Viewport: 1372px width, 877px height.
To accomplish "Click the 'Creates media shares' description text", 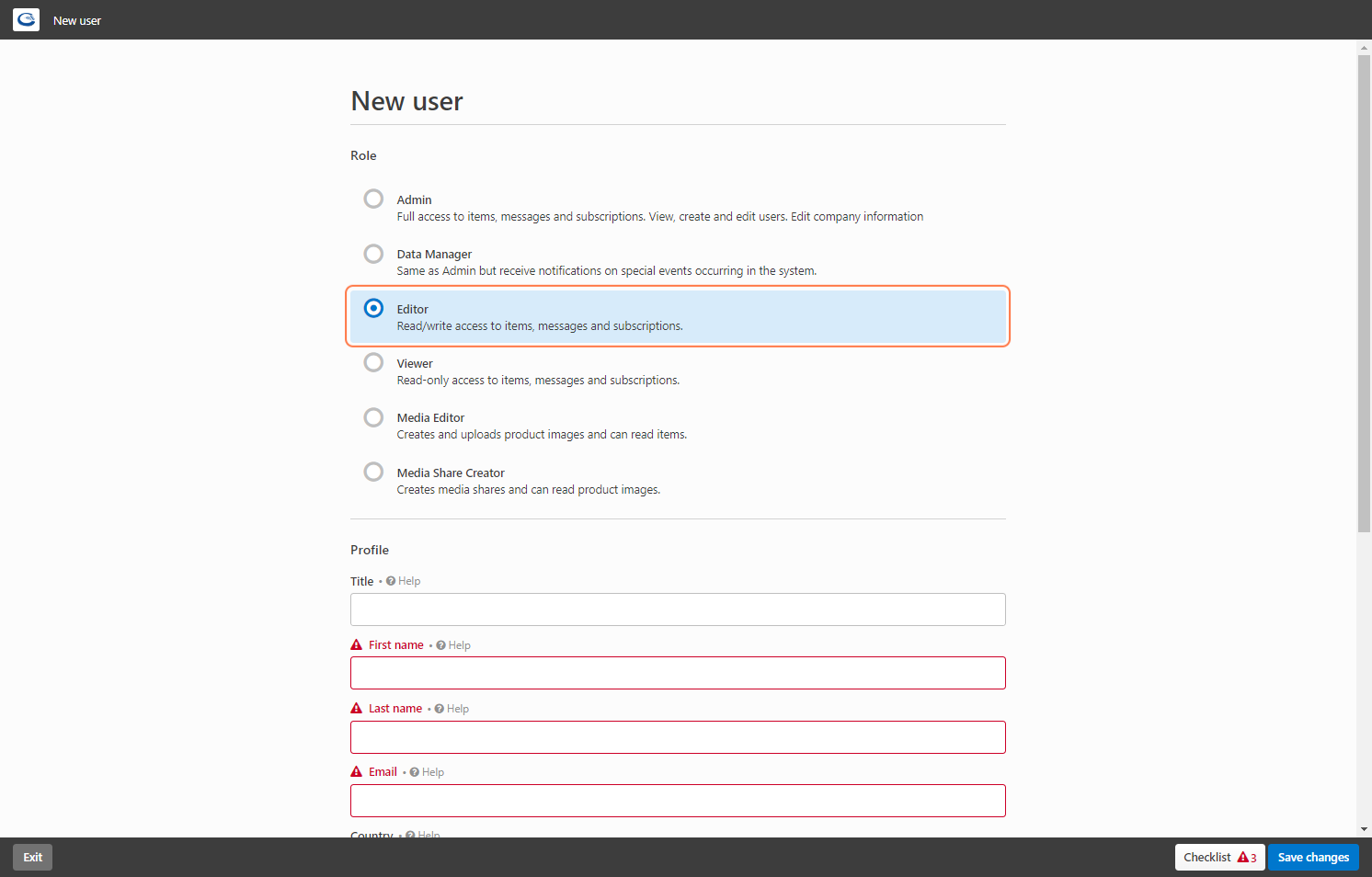I will click(x=528, y=490).
